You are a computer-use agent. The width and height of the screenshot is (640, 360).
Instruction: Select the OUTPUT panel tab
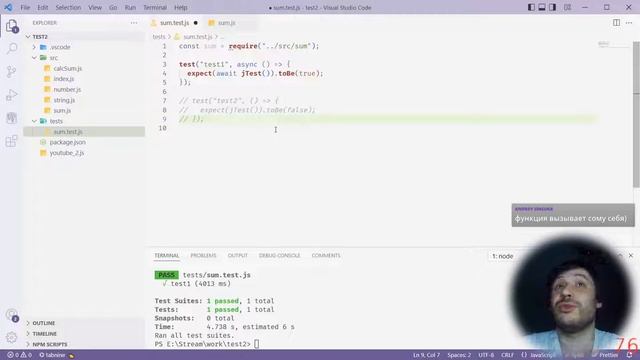tap(238, 256)
